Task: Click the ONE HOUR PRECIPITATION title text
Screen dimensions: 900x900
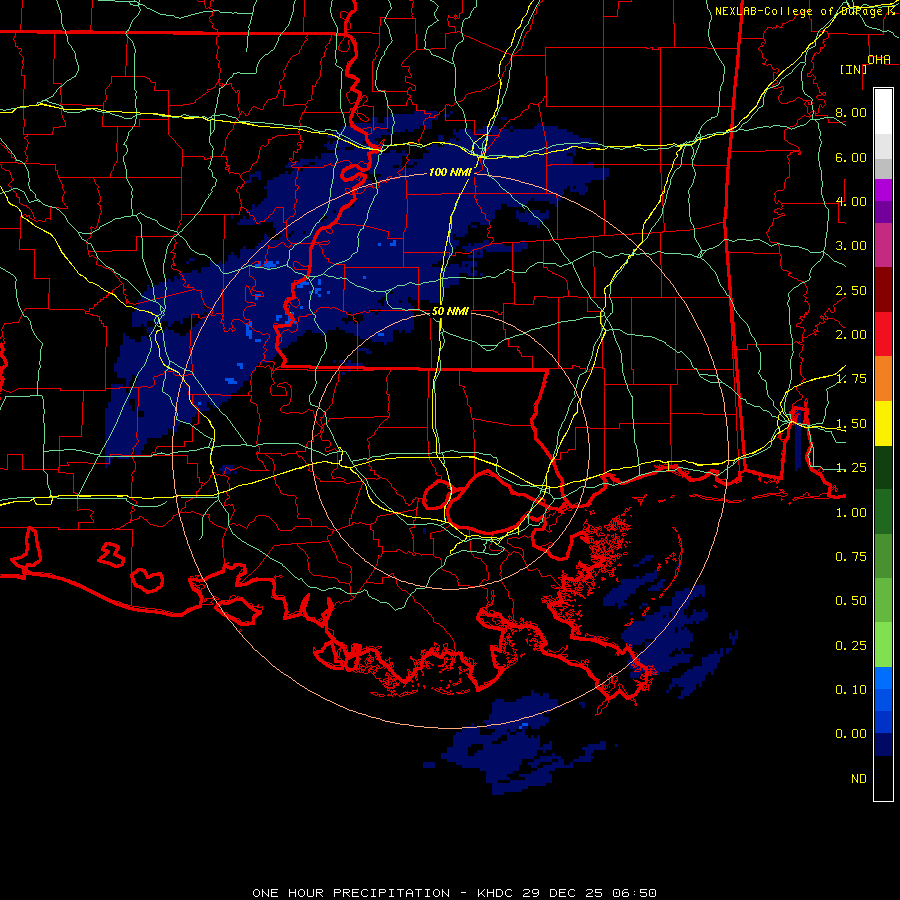Action: pos(351,893)
